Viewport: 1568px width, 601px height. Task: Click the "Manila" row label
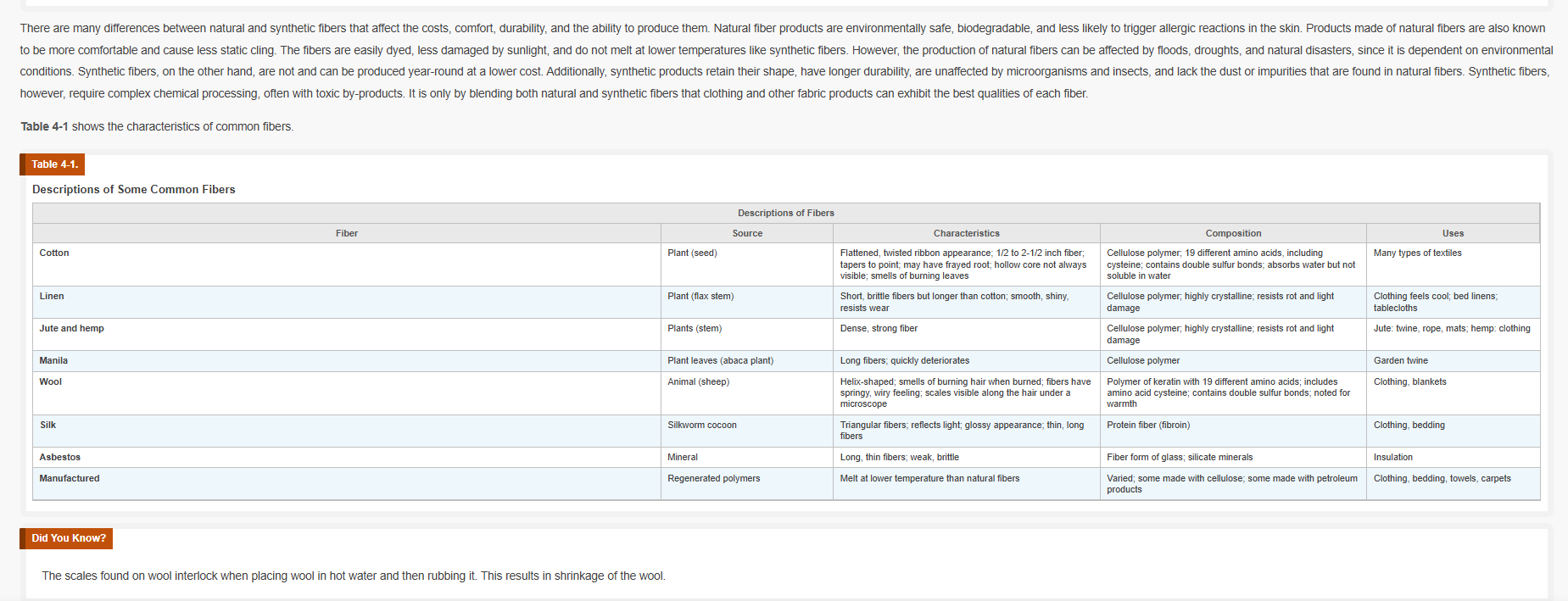[53, 360]
